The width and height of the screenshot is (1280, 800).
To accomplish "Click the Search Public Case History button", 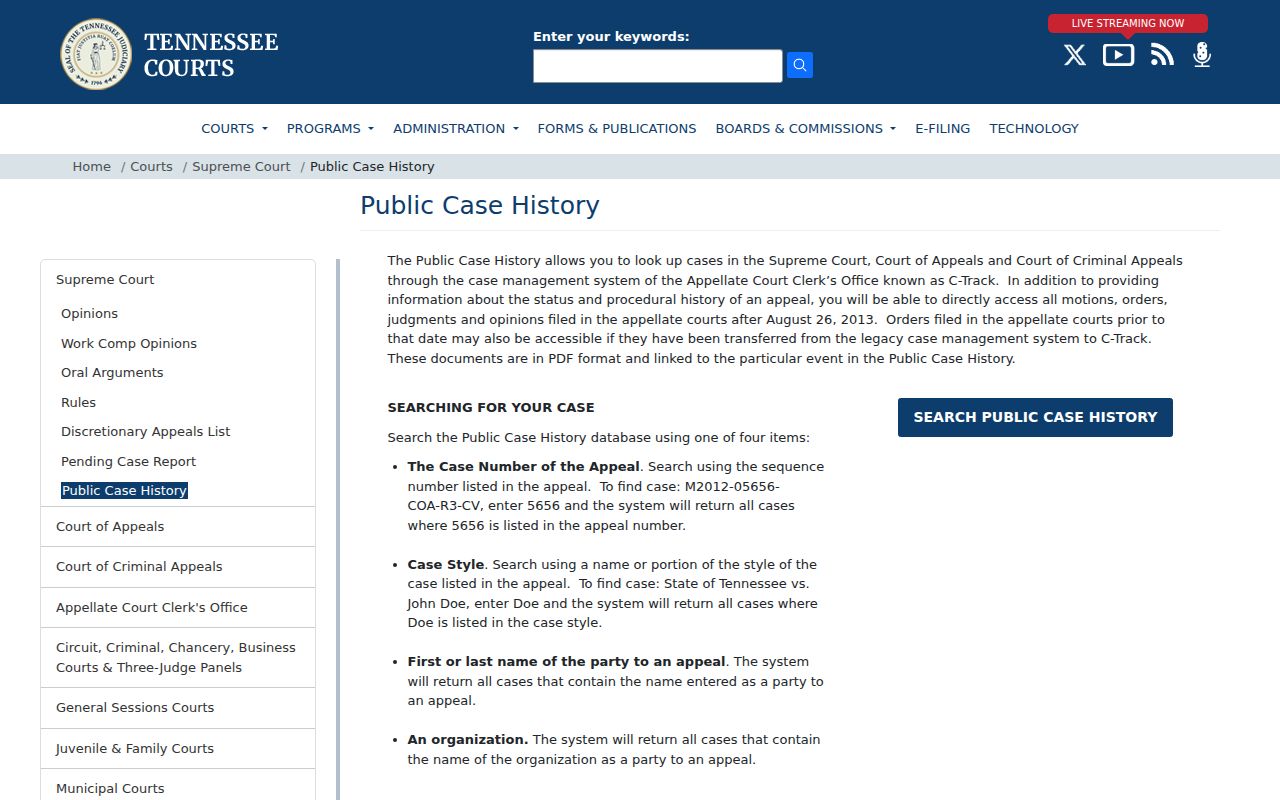I will click(1035, 417).
